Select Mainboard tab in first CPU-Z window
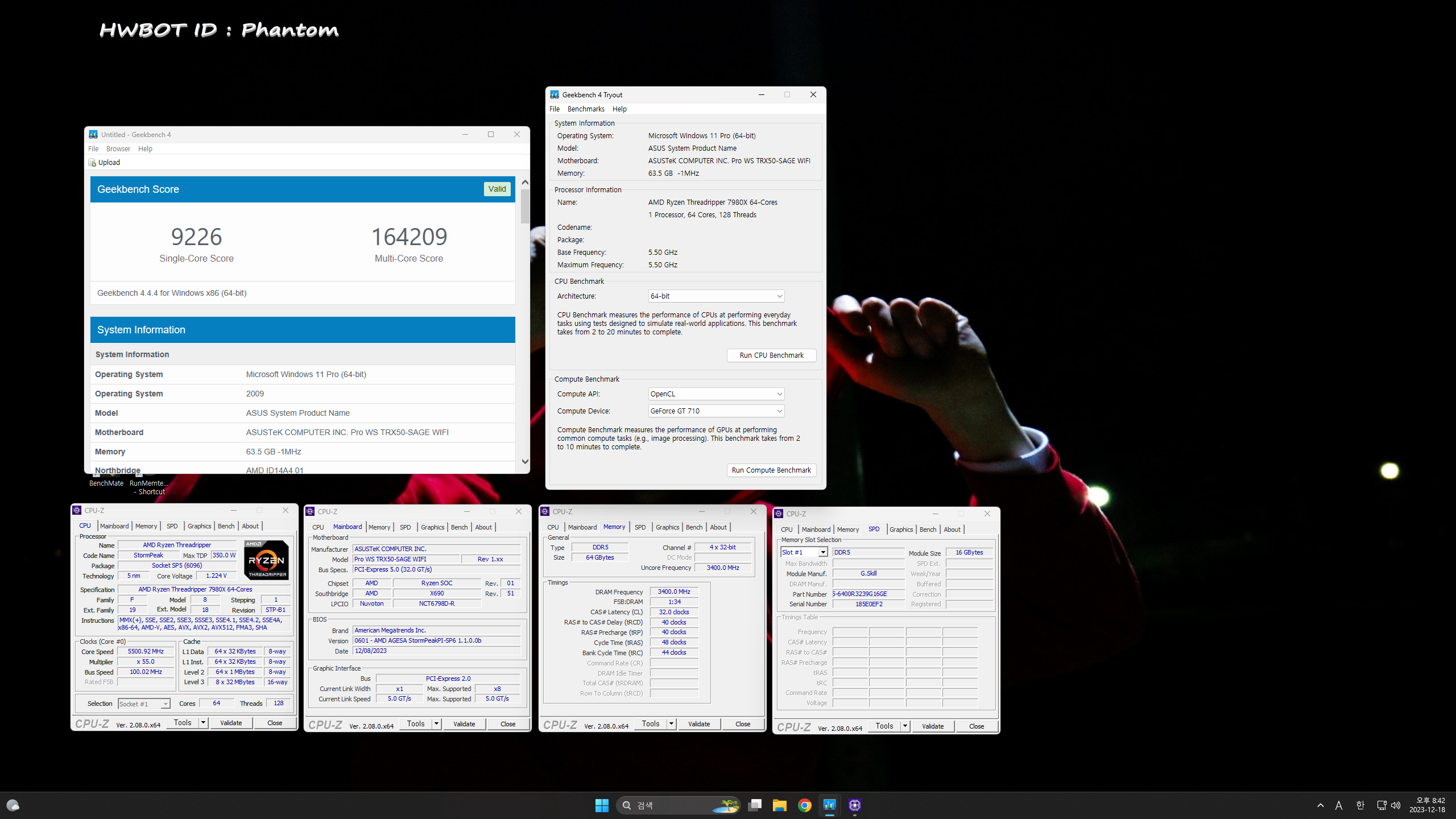The image size is (1456, 819). (114, 526)
